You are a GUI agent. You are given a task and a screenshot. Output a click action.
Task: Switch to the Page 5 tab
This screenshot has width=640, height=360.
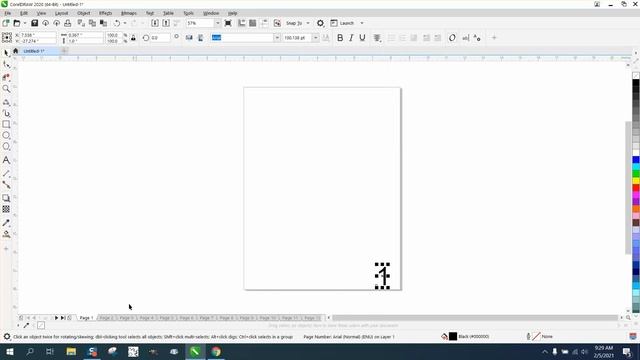click(167, 318)
